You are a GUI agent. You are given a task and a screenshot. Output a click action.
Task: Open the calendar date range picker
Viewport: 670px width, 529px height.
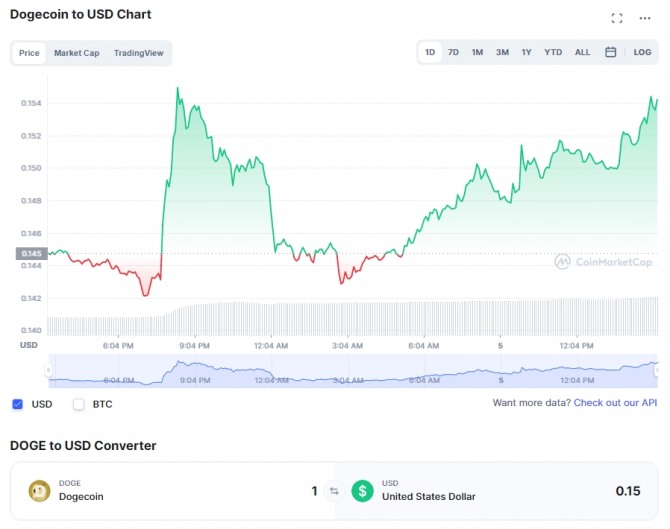pyautogui.click(x=610, y=52)
